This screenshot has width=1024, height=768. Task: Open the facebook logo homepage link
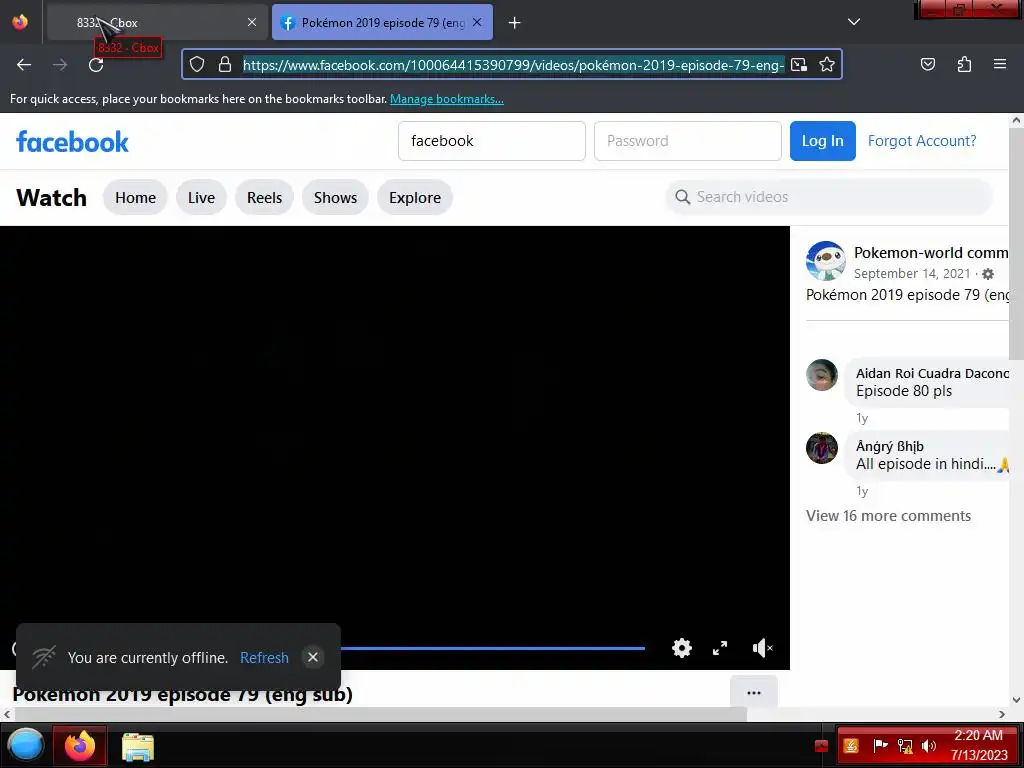click(x=72, y=142)
